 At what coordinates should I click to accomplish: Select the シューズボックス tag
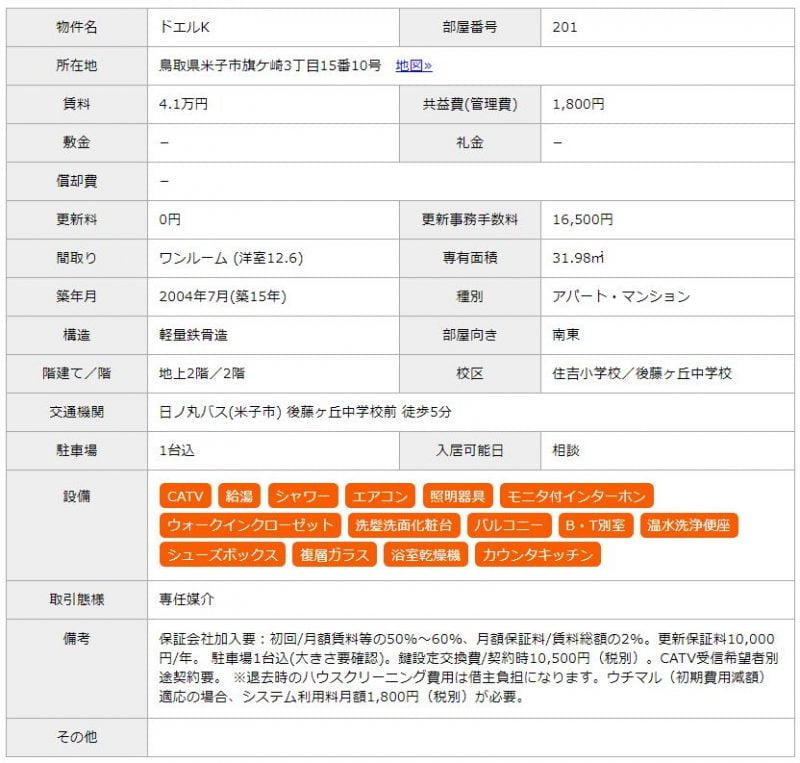pyautogui.click(x=222, y=554)
